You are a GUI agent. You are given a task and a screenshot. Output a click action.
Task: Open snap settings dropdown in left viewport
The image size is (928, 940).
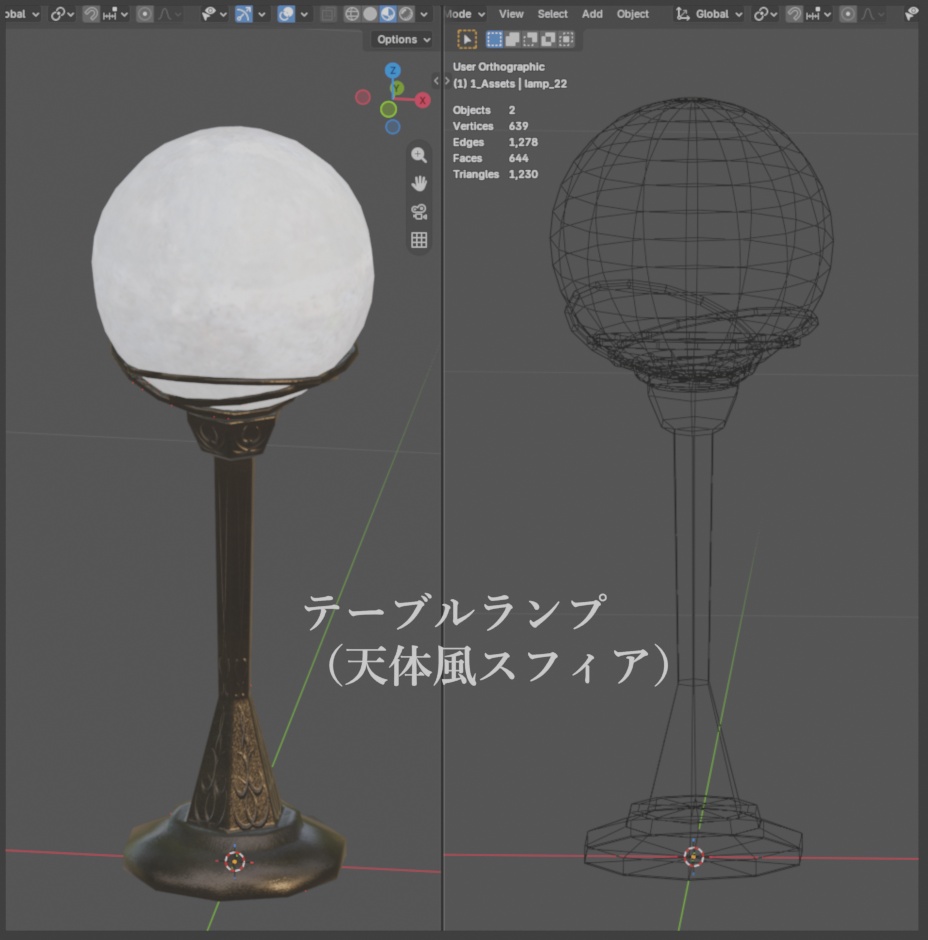pos(116,14)
